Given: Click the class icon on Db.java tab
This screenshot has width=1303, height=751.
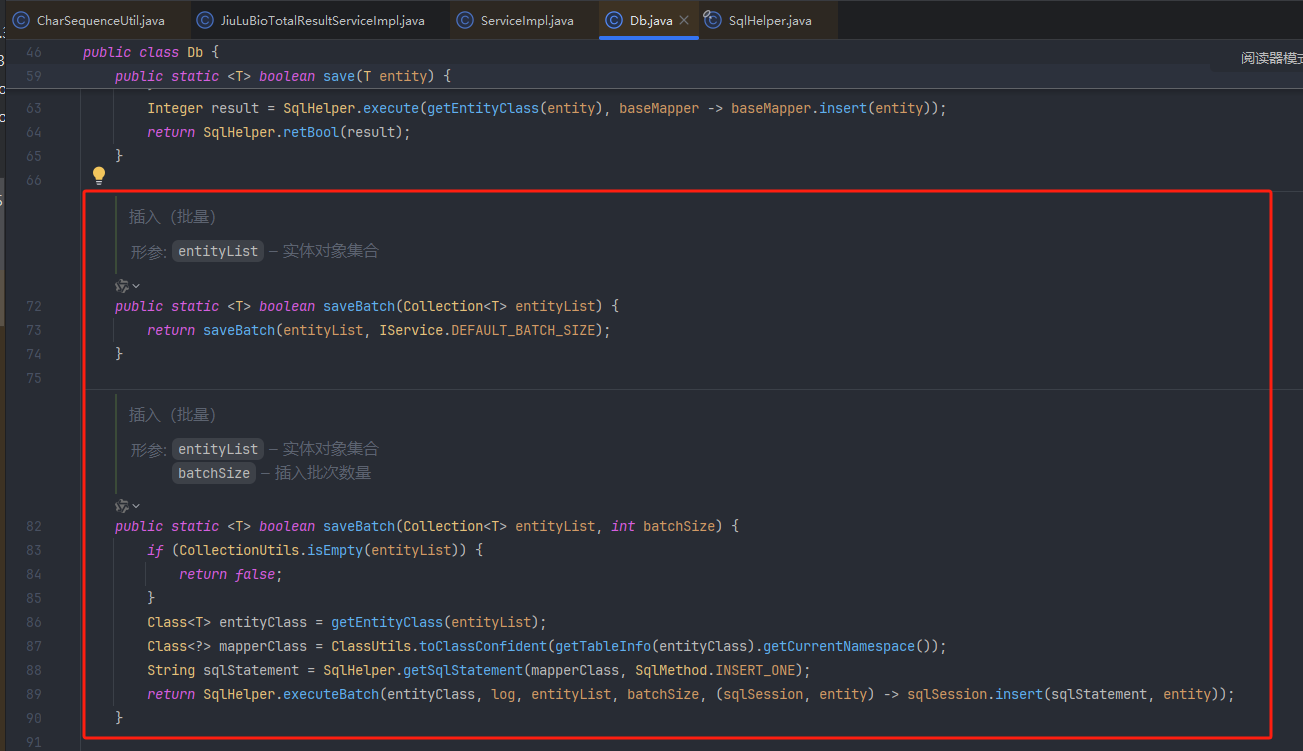Looking at the screenshot, I should 614,20.
